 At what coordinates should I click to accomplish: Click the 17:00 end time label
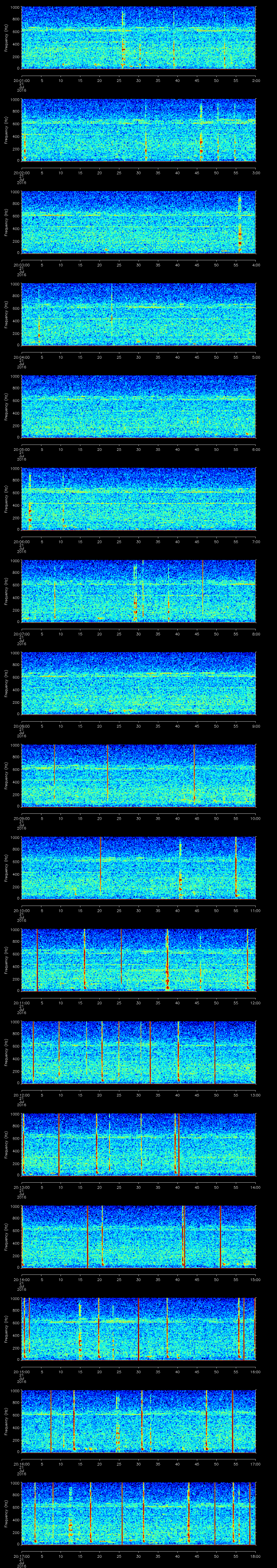(256, 1464)
